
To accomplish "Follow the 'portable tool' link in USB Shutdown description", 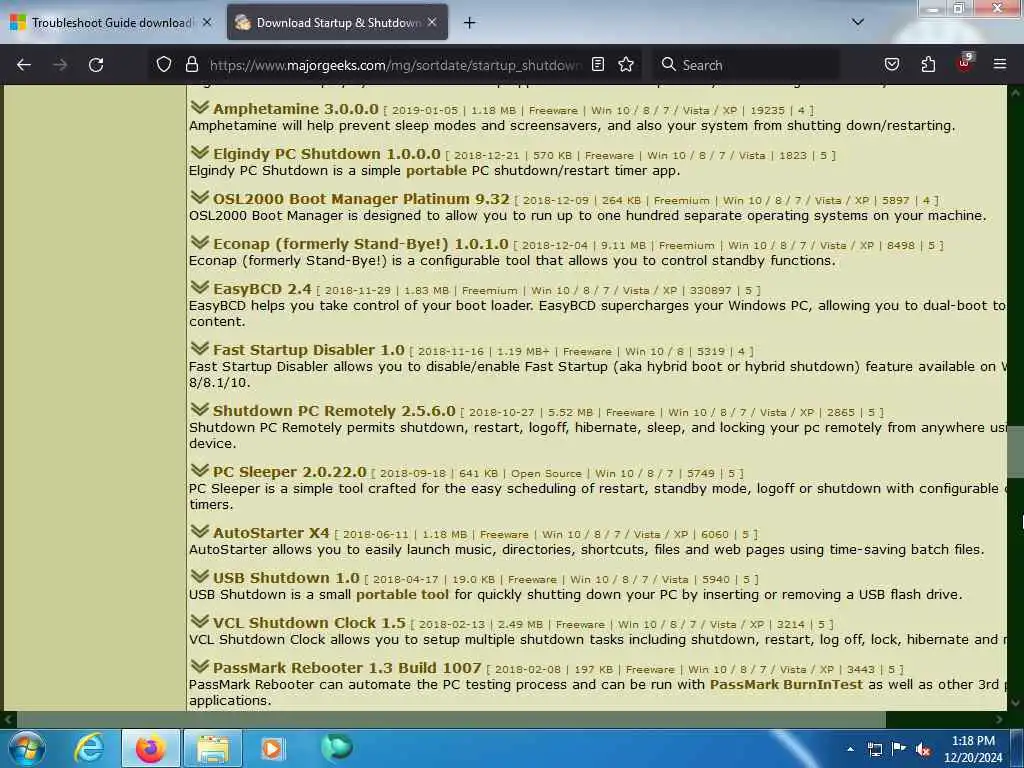I will pyautogui.click(x=402, y=594).
